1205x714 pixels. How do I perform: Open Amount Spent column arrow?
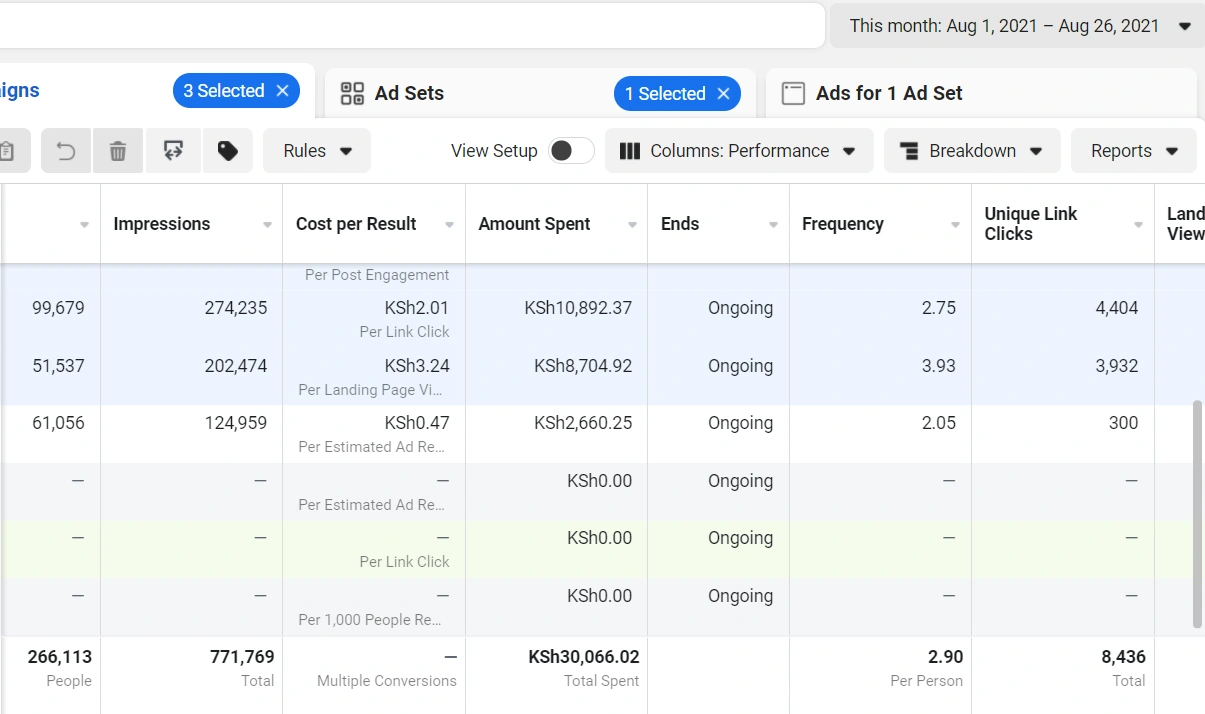coord(632,225)
